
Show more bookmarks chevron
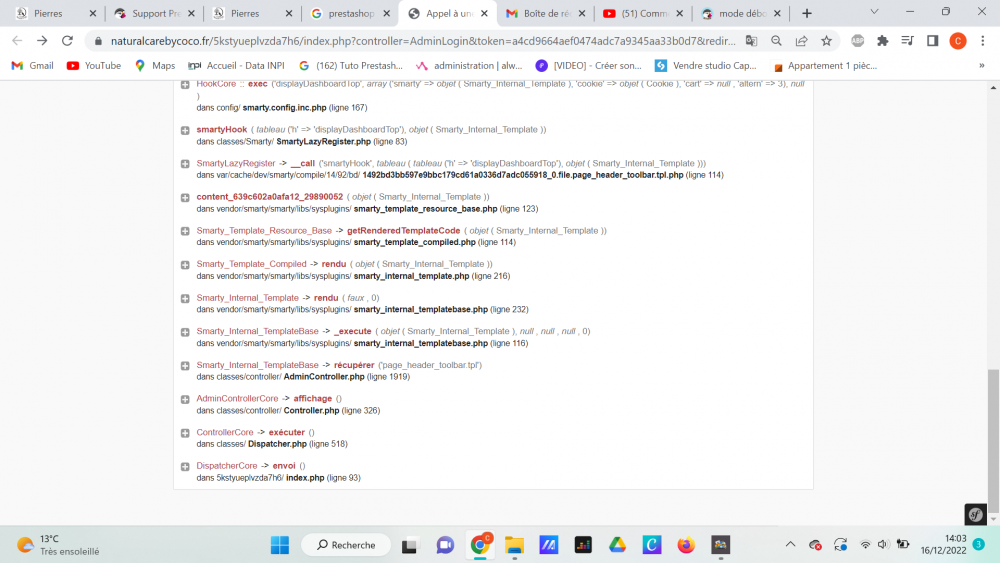(982, 65)
